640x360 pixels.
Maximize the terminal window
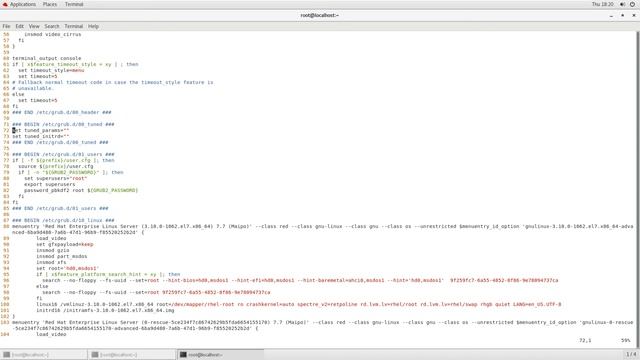coord(622,16)
